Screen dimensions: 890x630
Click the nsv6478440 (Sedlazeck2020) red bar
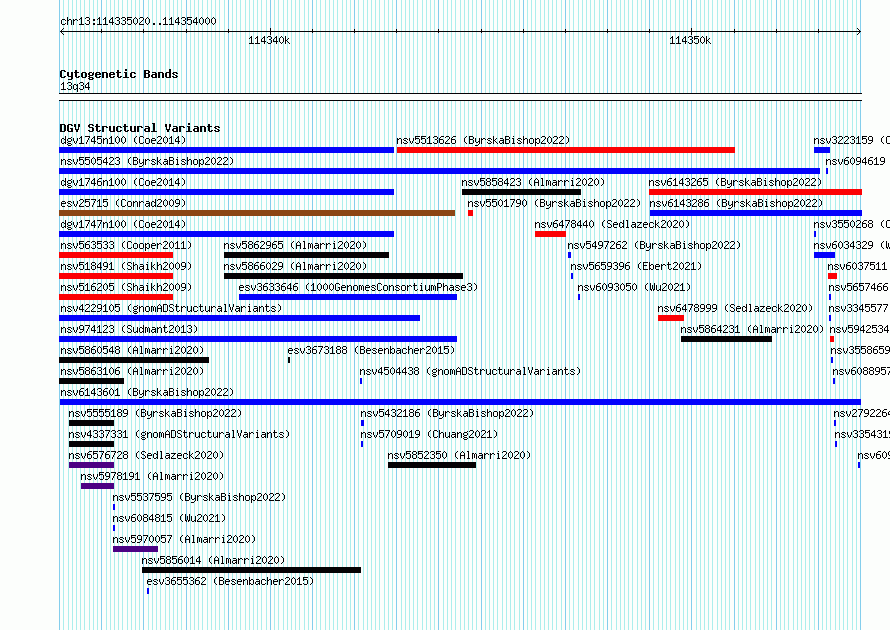[x=550, y=234]
